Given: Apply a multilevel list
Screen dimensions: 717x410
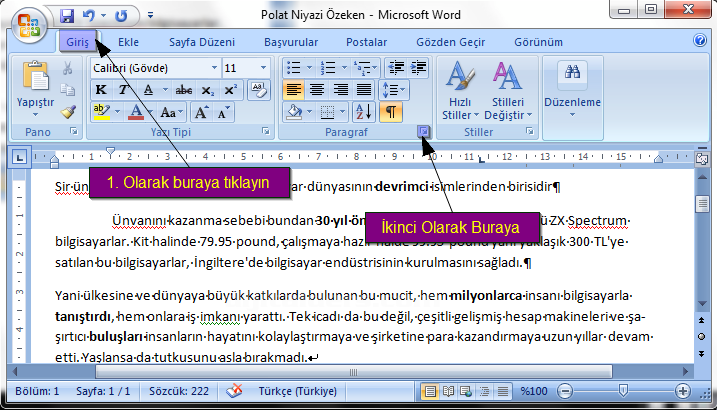Looking at the screenshot, I should pyautogui.click(x=363, y=68).
